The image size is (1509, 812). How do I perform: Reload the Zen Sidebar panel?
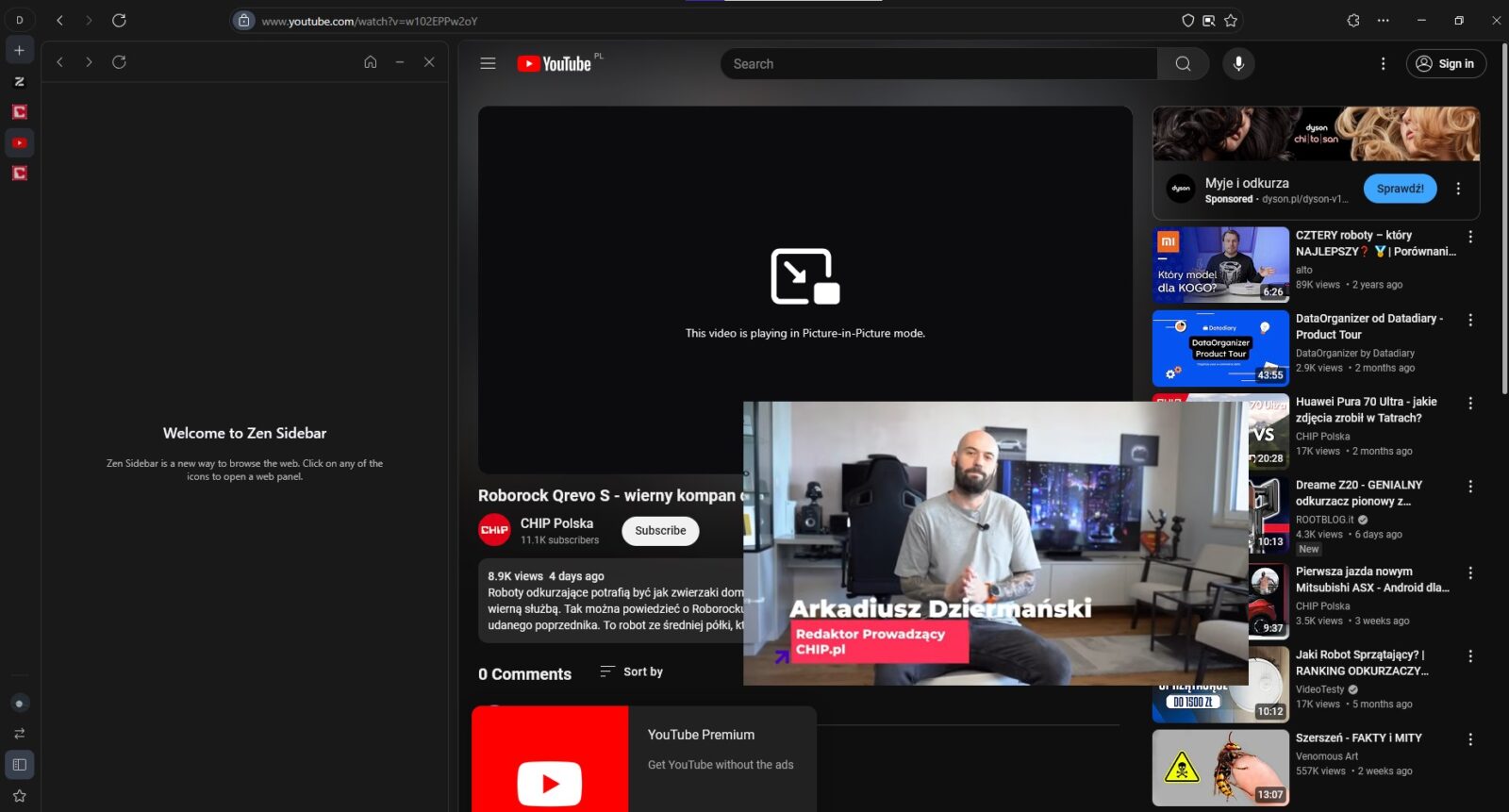[x=119, y=61]
